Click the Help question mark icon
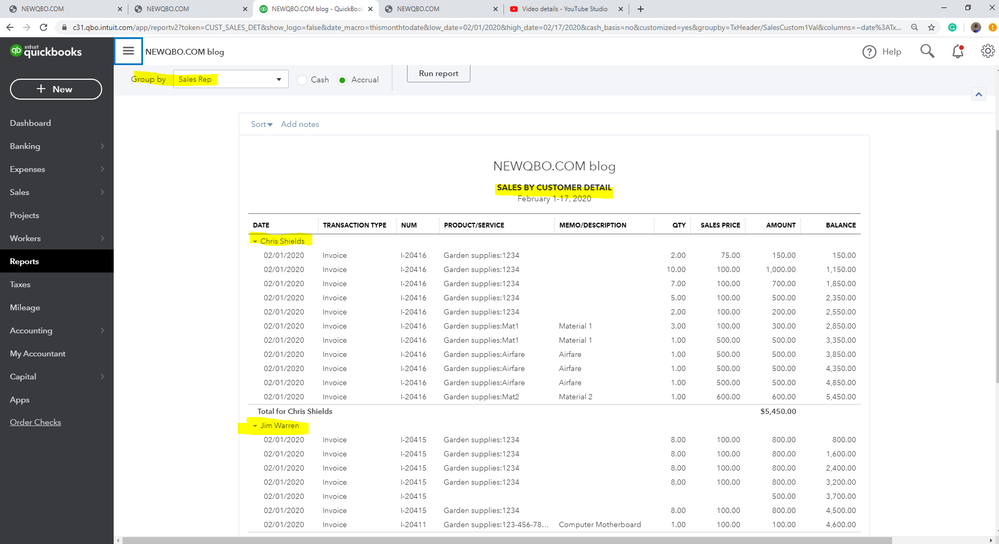Screen dimensions: 999x544 [x=870, y=52]
